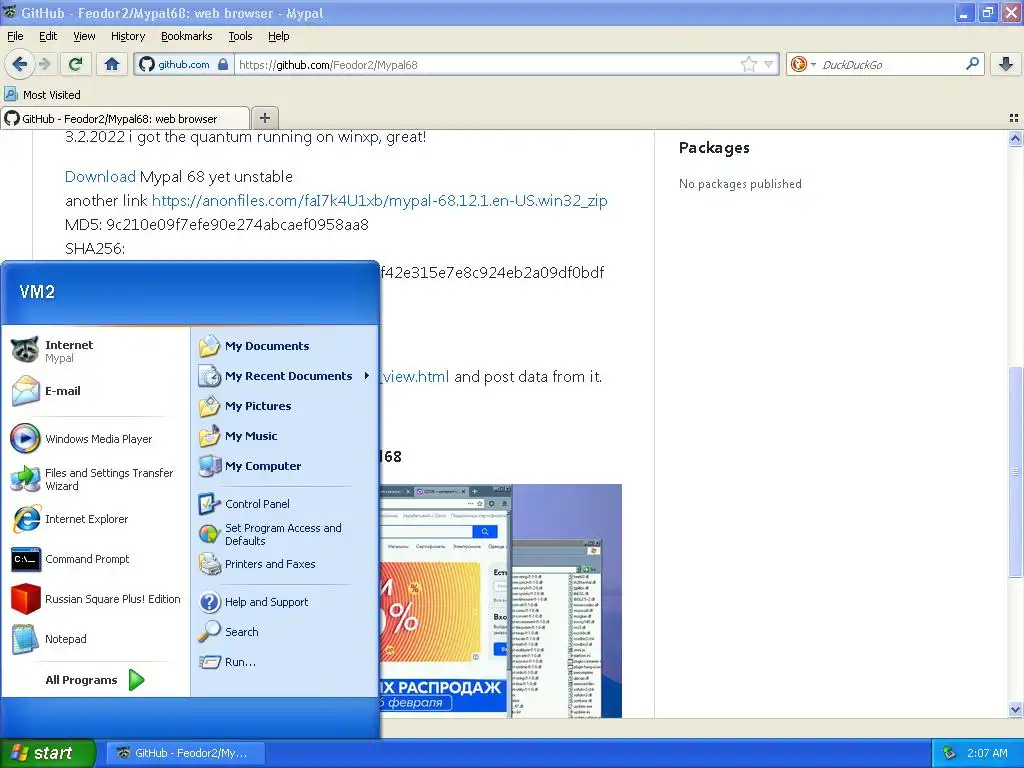Open My Documents
Viewport: 1024px width, 768px height.
(285, 346)
